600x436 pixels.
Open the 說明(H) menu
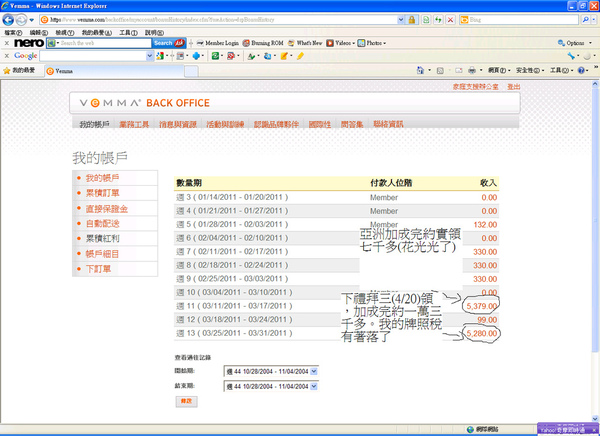[x=154, y=33]
